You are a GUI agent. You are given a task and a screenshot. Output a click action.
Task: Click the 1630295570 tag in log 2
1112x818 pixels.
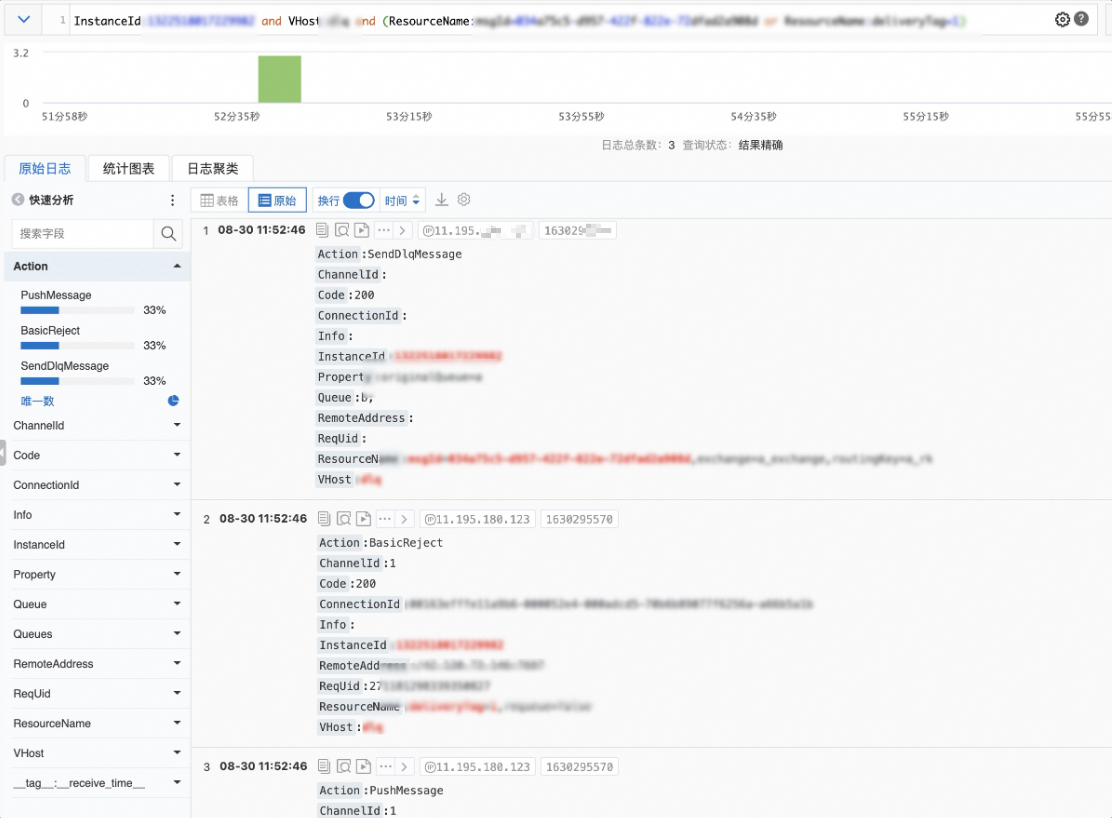[x=579, y=519]
